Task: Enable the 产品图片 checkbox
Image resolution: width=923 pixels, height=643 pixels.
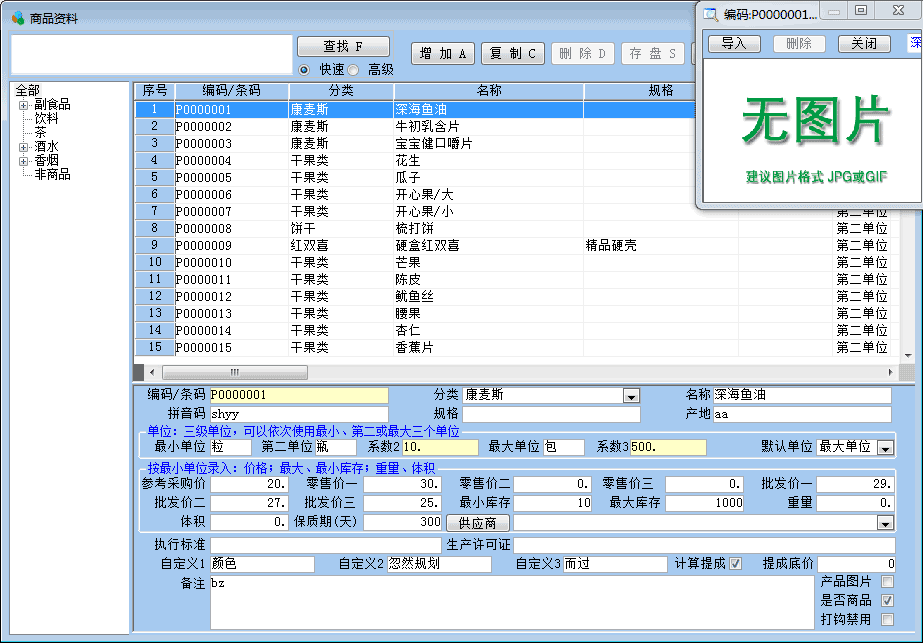Action: pos(887,582)
